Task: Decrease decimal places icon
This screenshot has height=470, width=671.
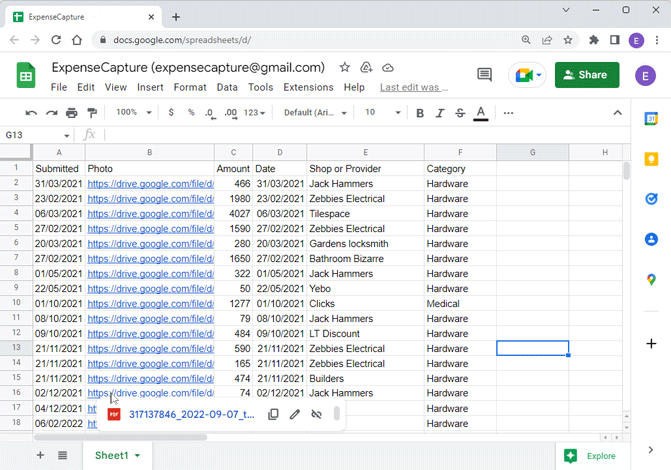Action: (210, 113)
